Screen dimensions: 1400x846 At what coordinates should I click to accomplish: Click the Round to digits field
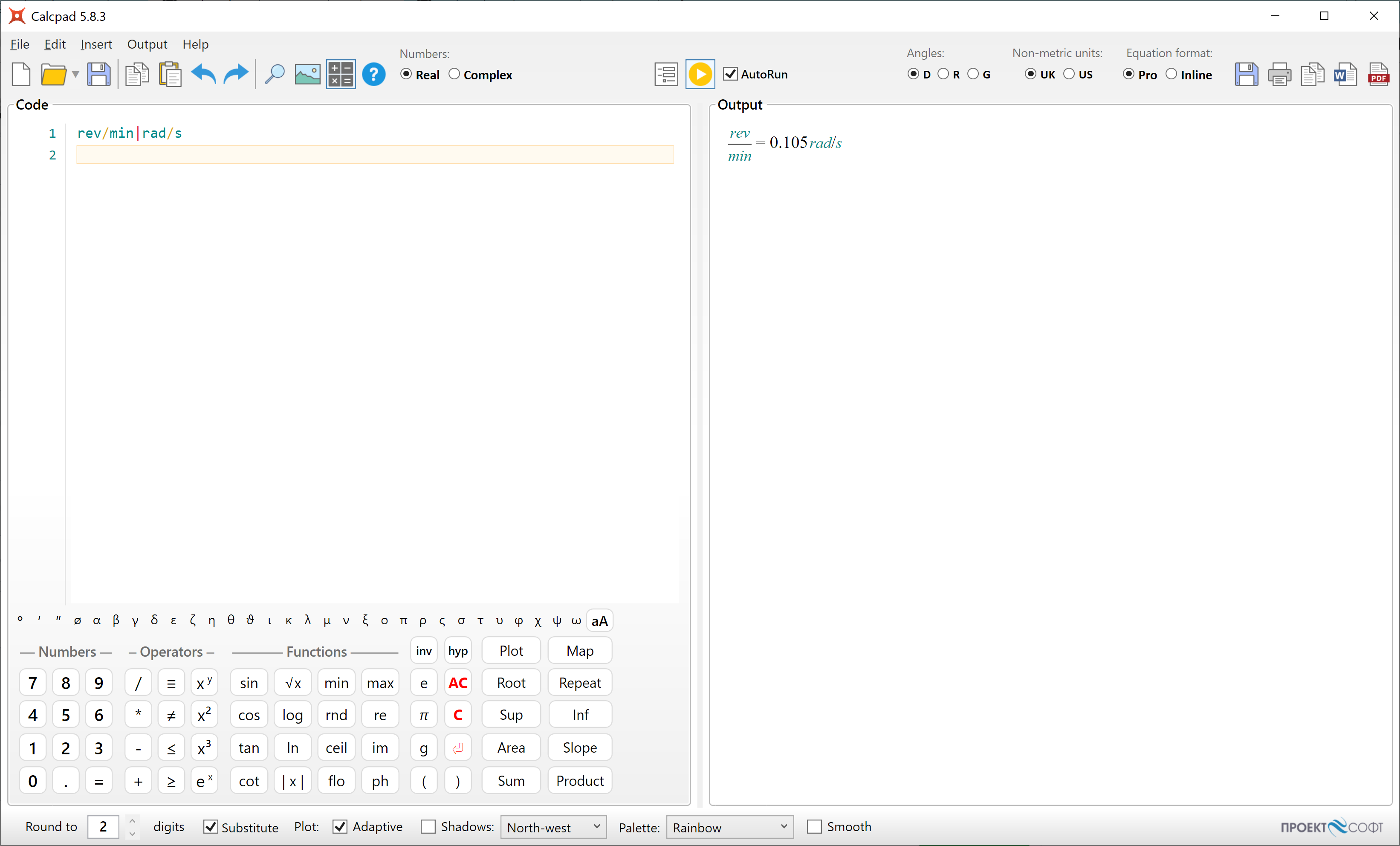(103, 827)
